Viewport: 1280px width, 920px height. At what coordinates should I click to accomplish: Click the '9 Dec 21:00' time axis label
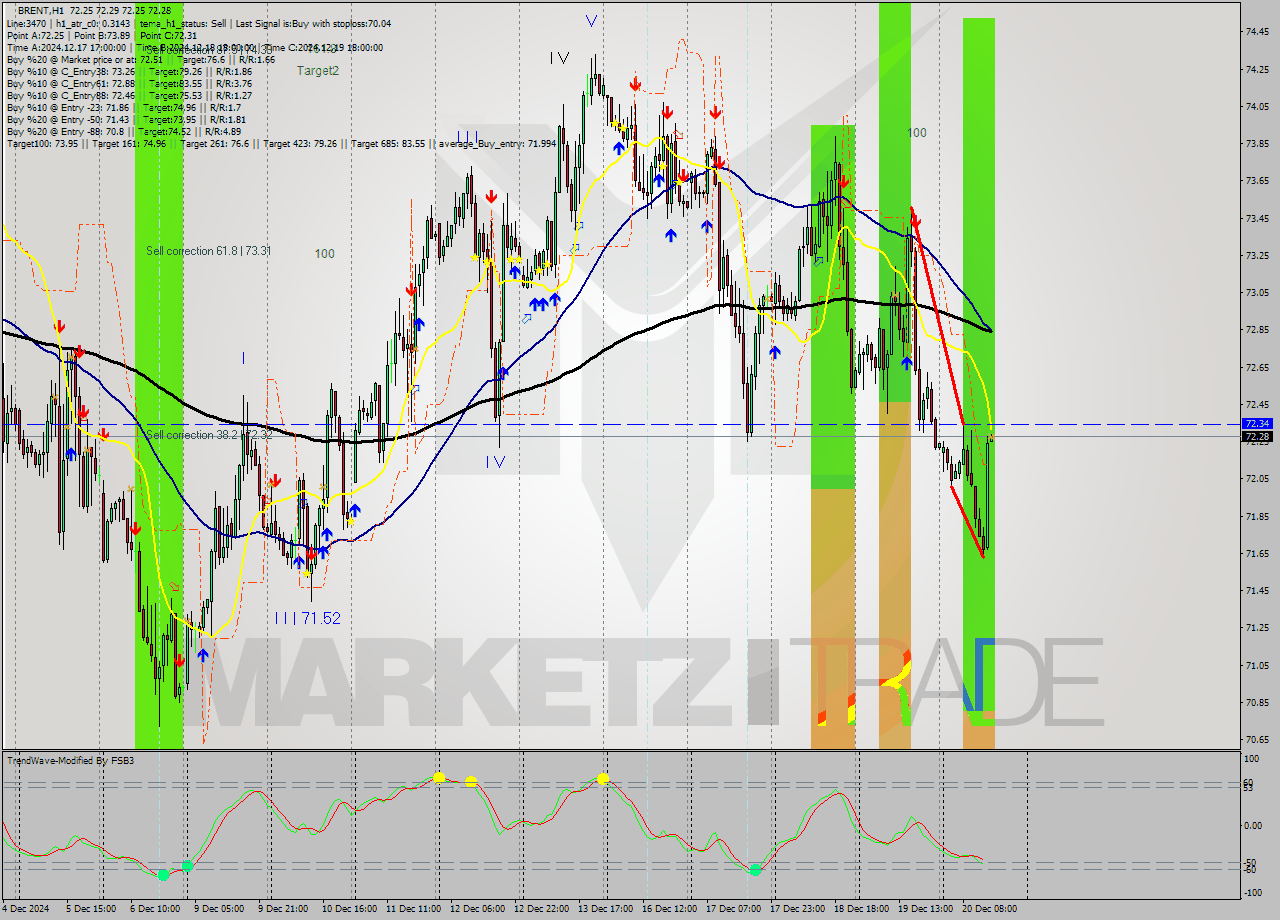pos(283,909)
